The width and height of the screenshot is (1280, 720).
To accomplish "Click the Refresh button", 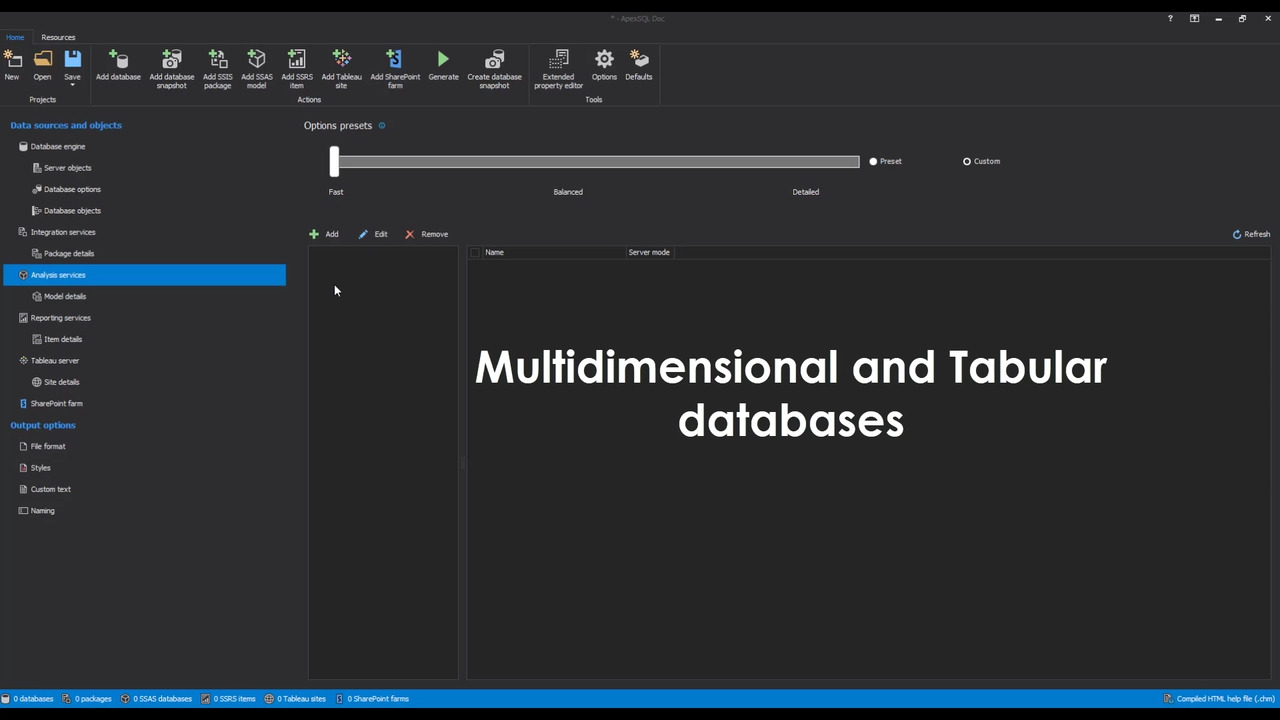I will click(x=1251, y=233).
